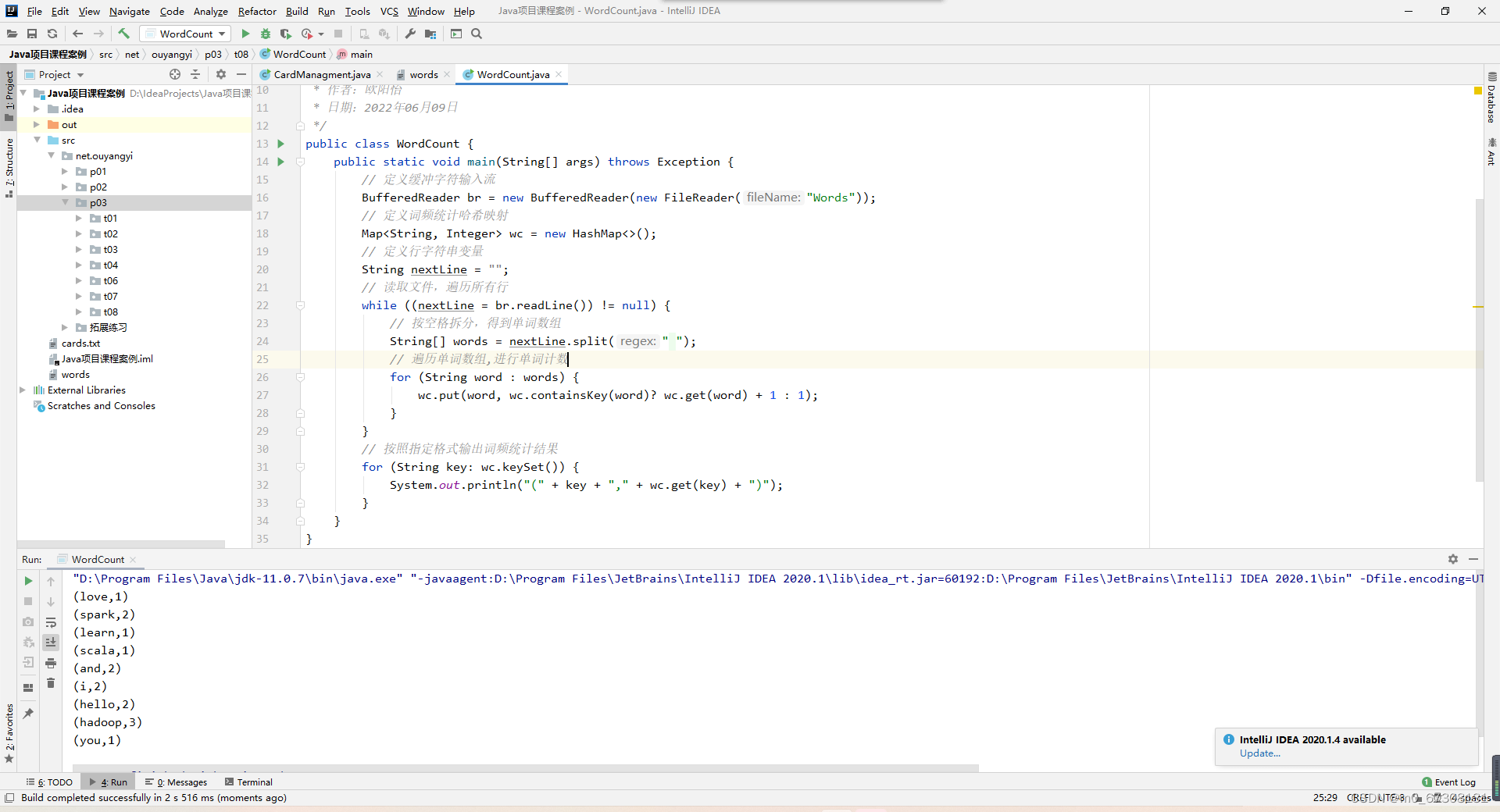Image resolution: width=1500 pixels, height=812 pixels.
Task: Expand the t08 package
Action: pos(79,312)
